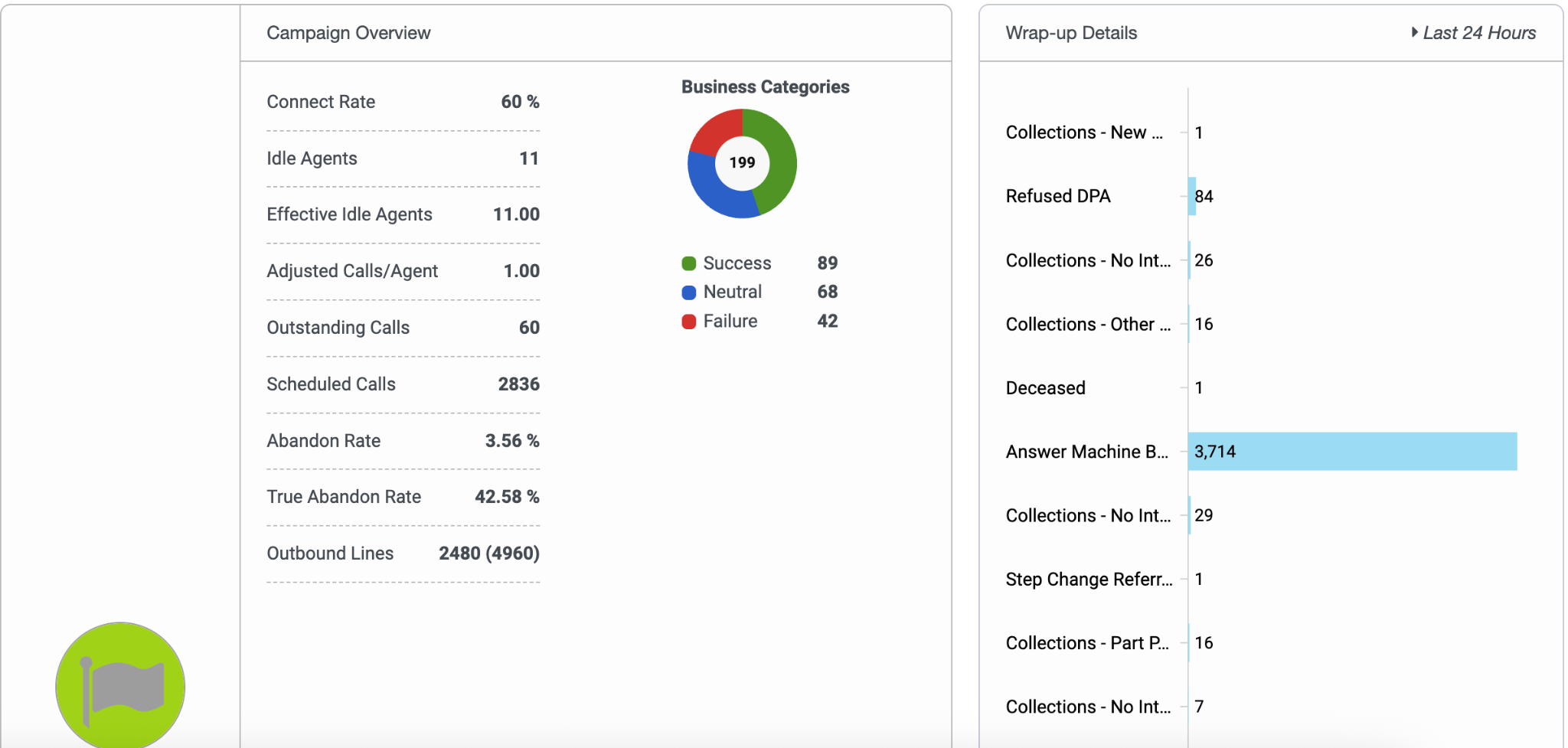
Task: Toggle the Neutral legend blue dot
Action: [689, 292]
